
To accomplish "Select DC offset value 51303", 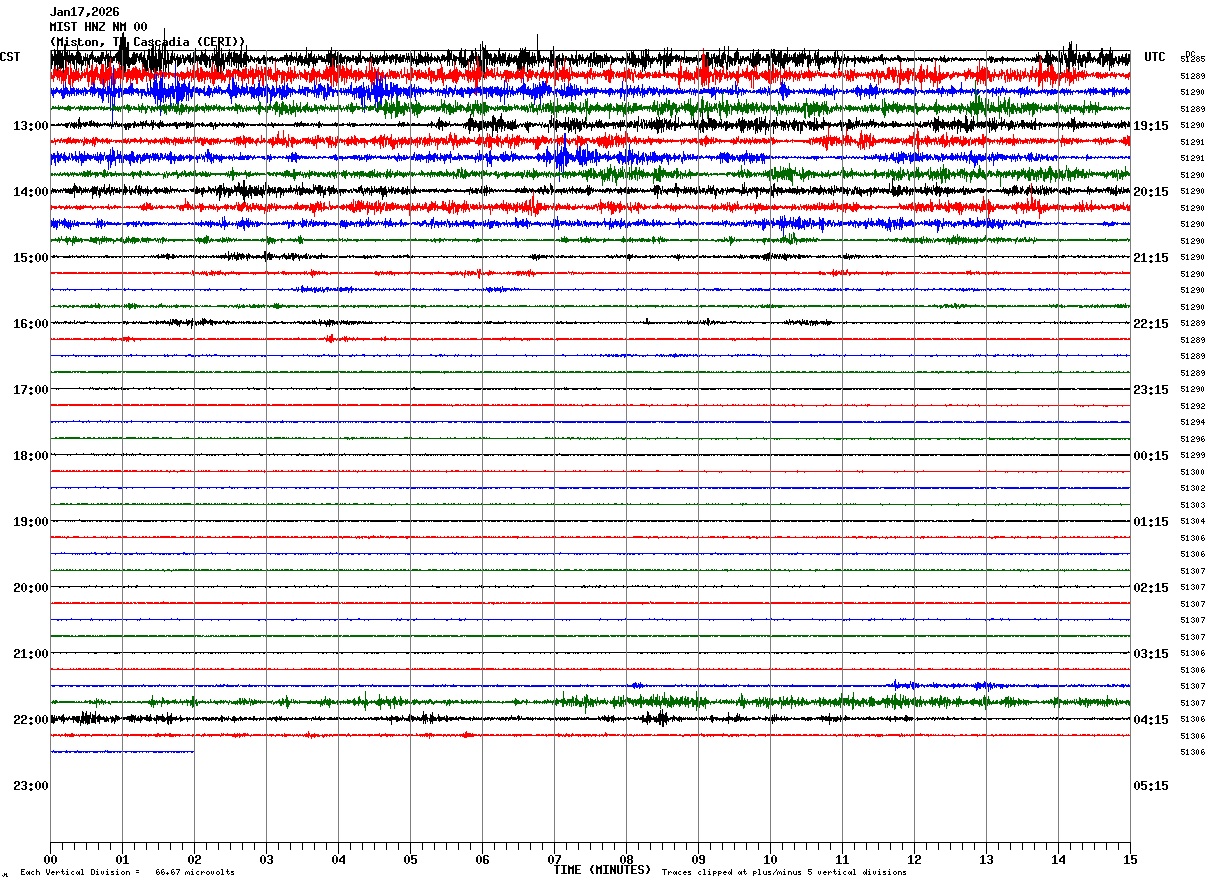I will coord(1192,505).
